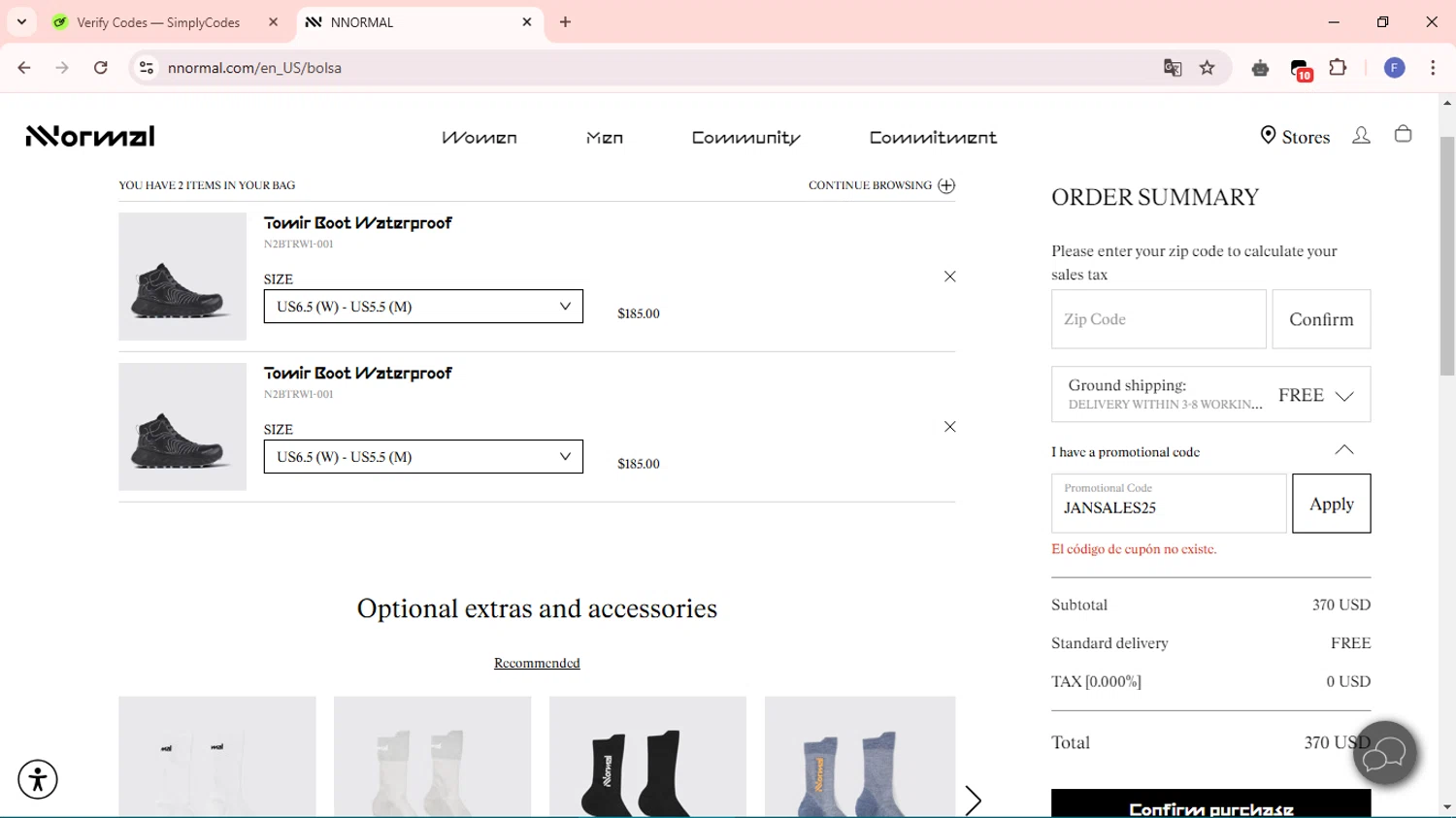The image size is (1456, 818).
Task: Open the shopping bag icon
Action: pos(1403,135)
